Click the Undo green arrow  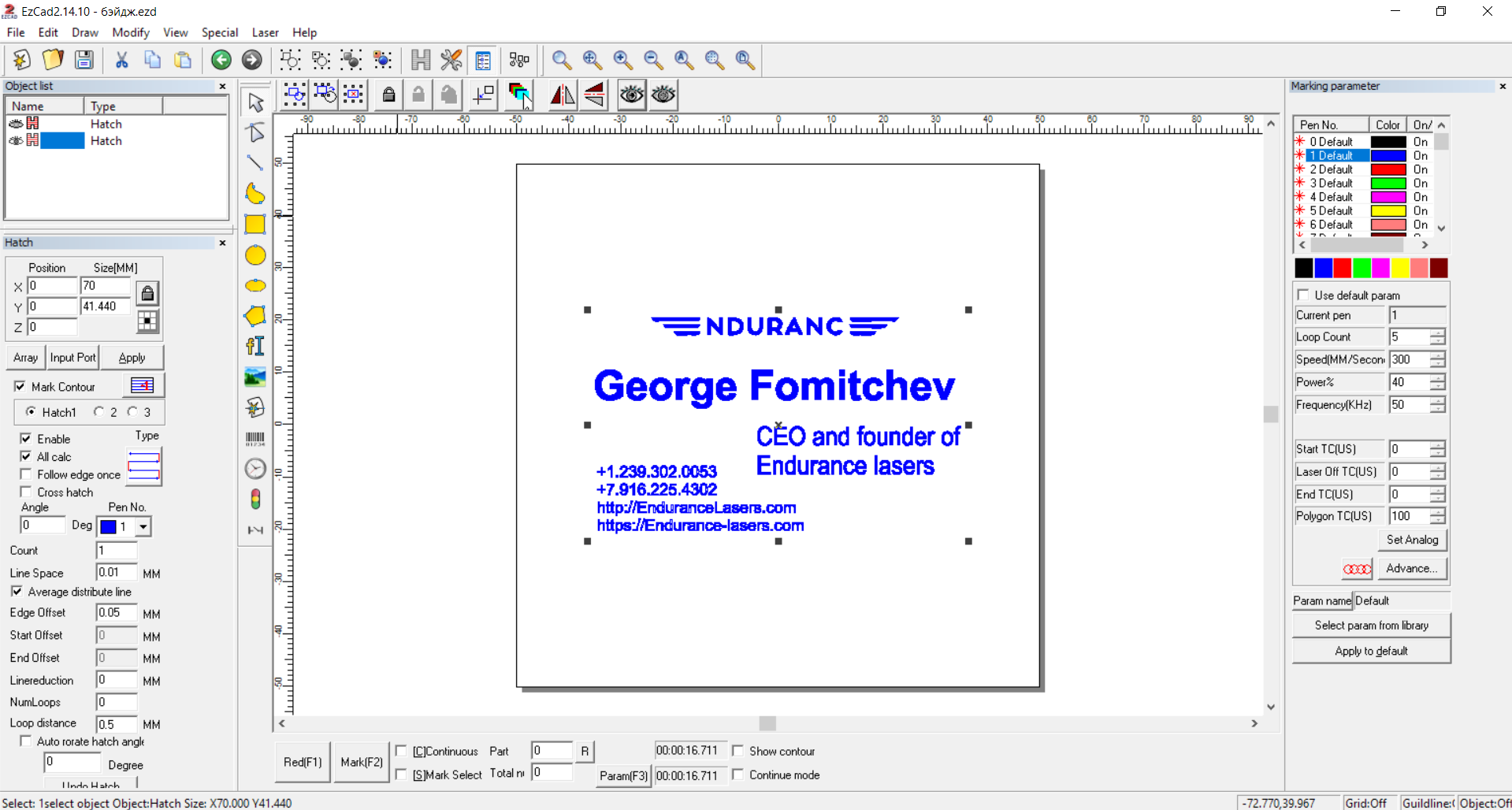(221, 60)
